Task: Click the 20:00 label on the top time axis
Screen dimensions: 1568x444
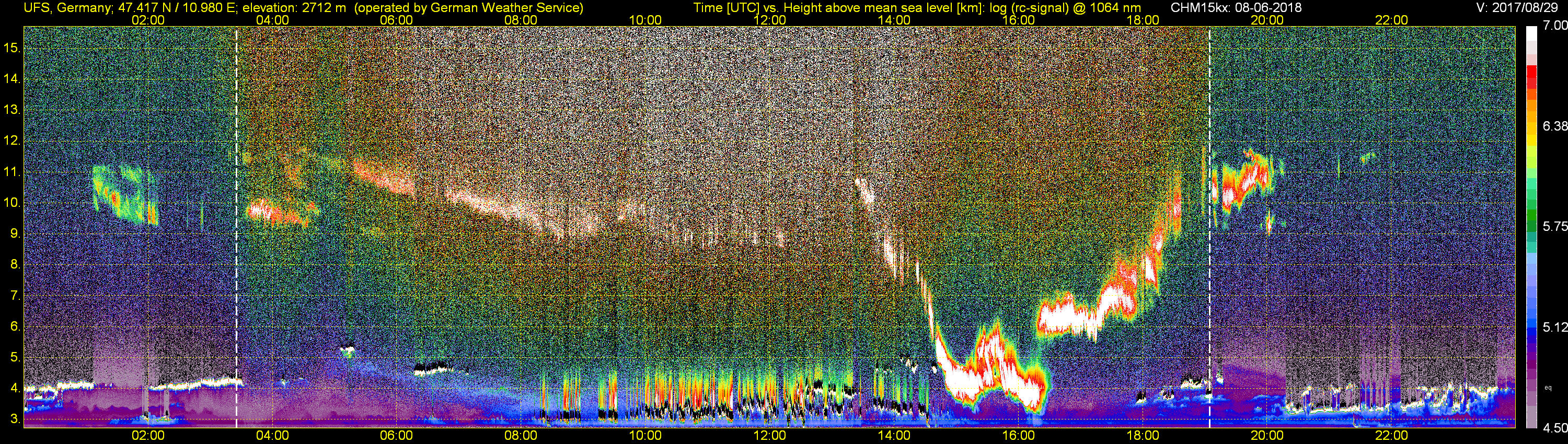Action: tap(1267, 20)
